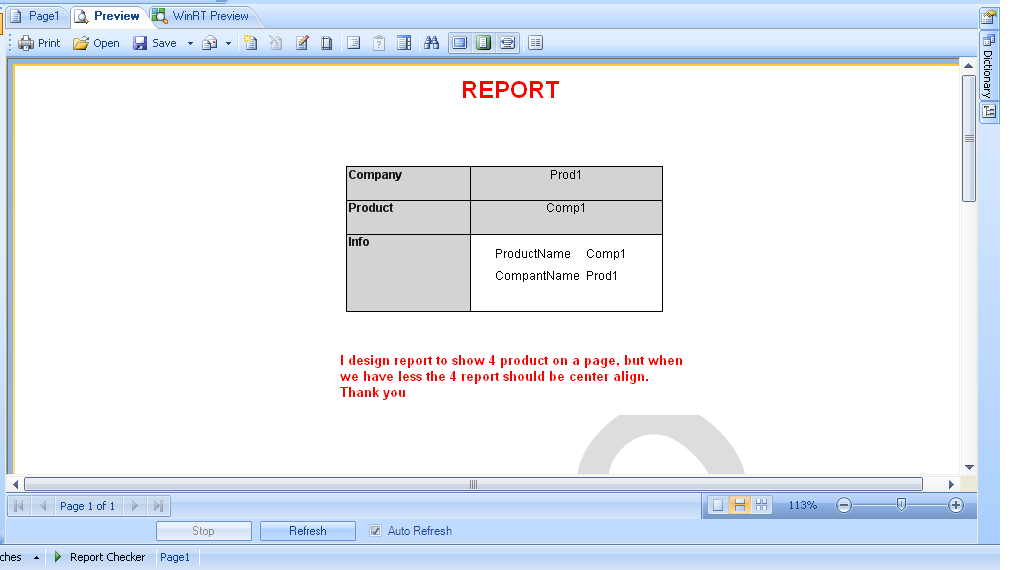1024x570 pixels.
Task: Select Continuous page view mode icon
Action: coord(740,505)
